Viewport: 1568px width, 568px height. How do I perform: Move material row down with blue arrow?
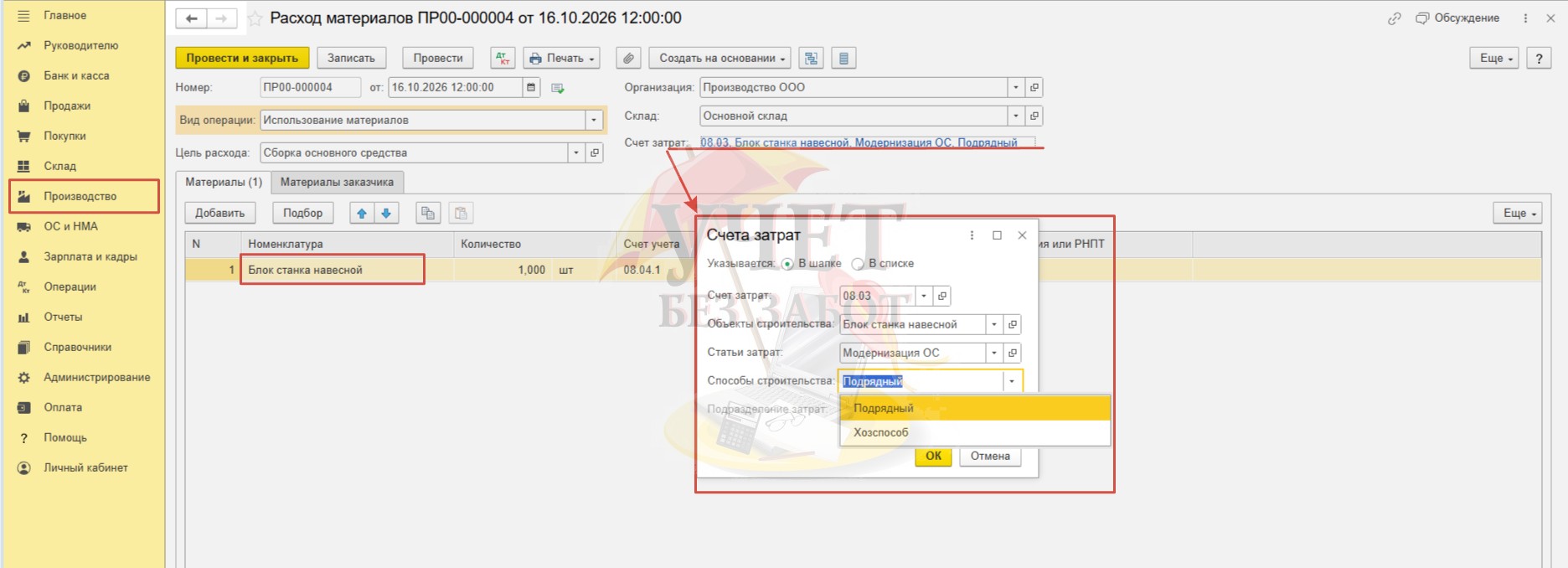pyautogui.click(x=386, y=213)
